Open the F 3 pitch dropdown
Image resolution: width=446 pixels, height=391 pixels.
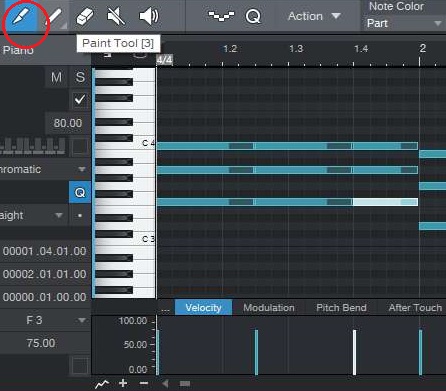[45, 320]
